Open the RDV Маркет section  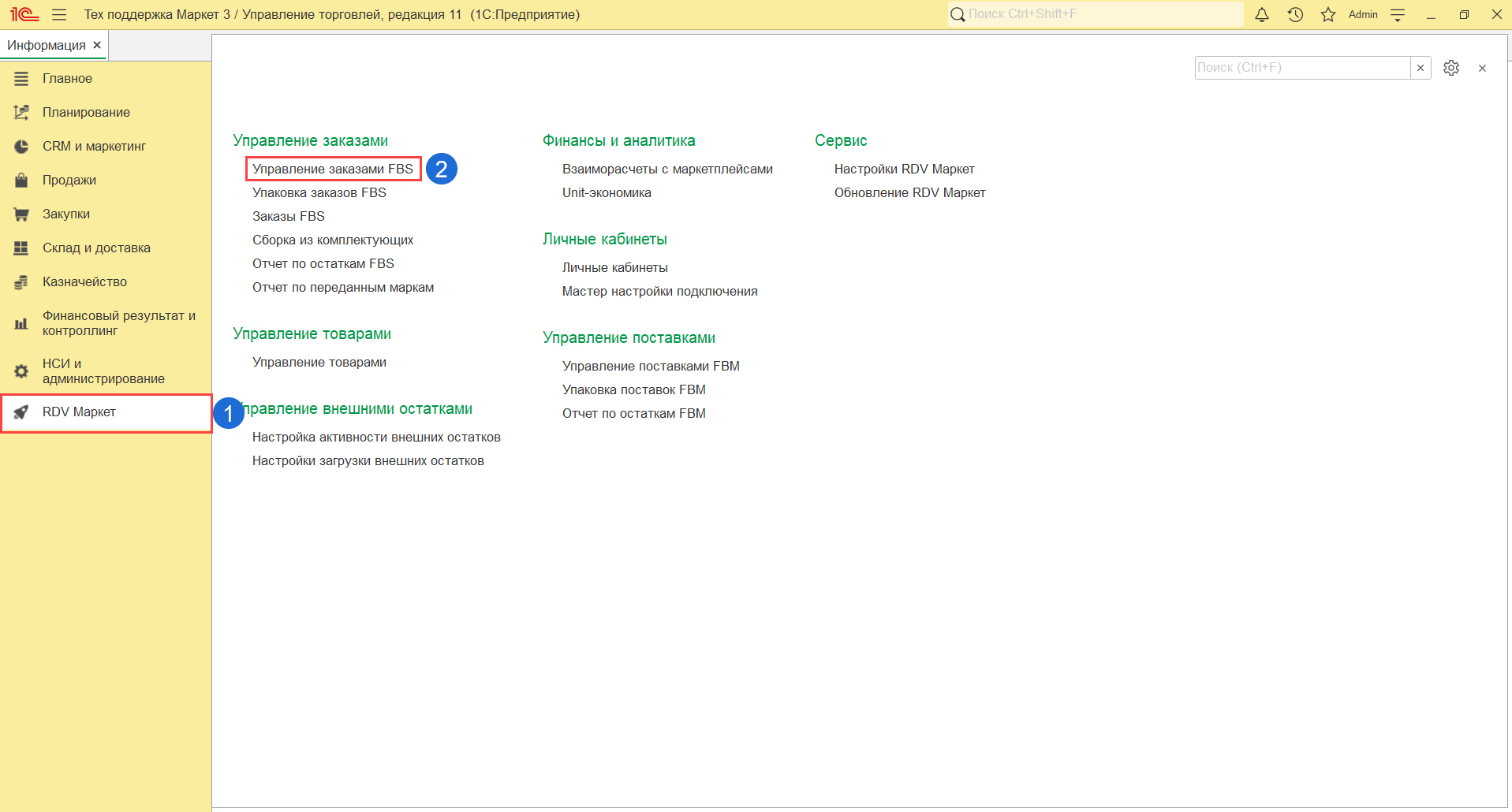pos(79,412)
